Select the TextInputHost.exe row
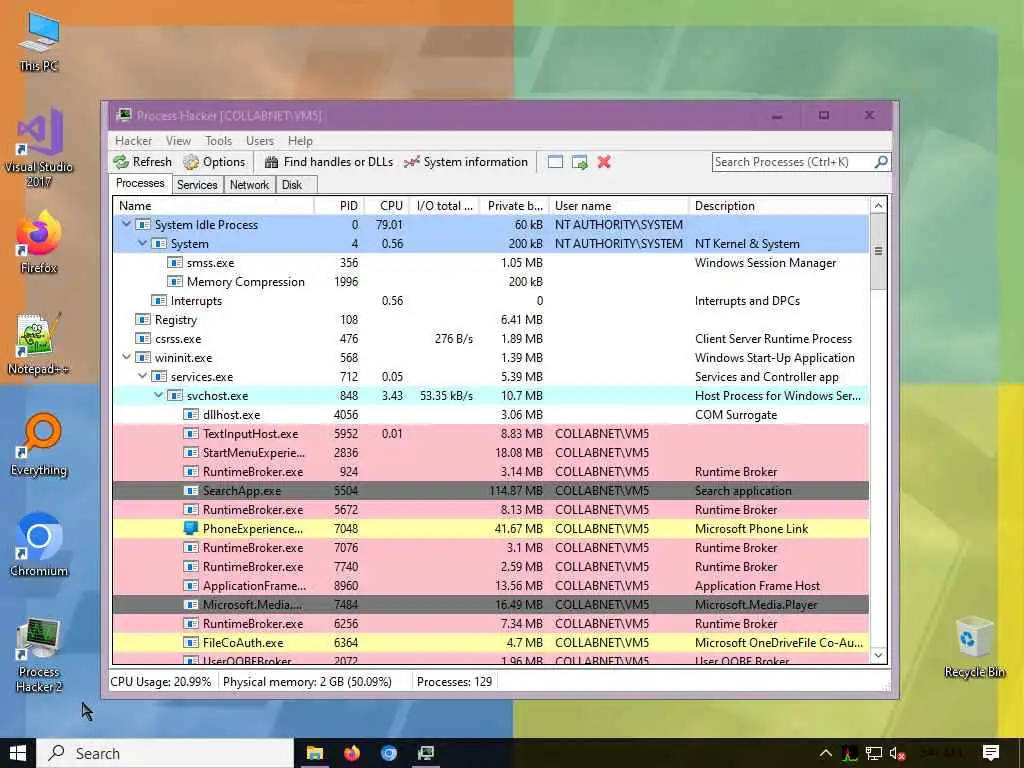 pos(490,434)
